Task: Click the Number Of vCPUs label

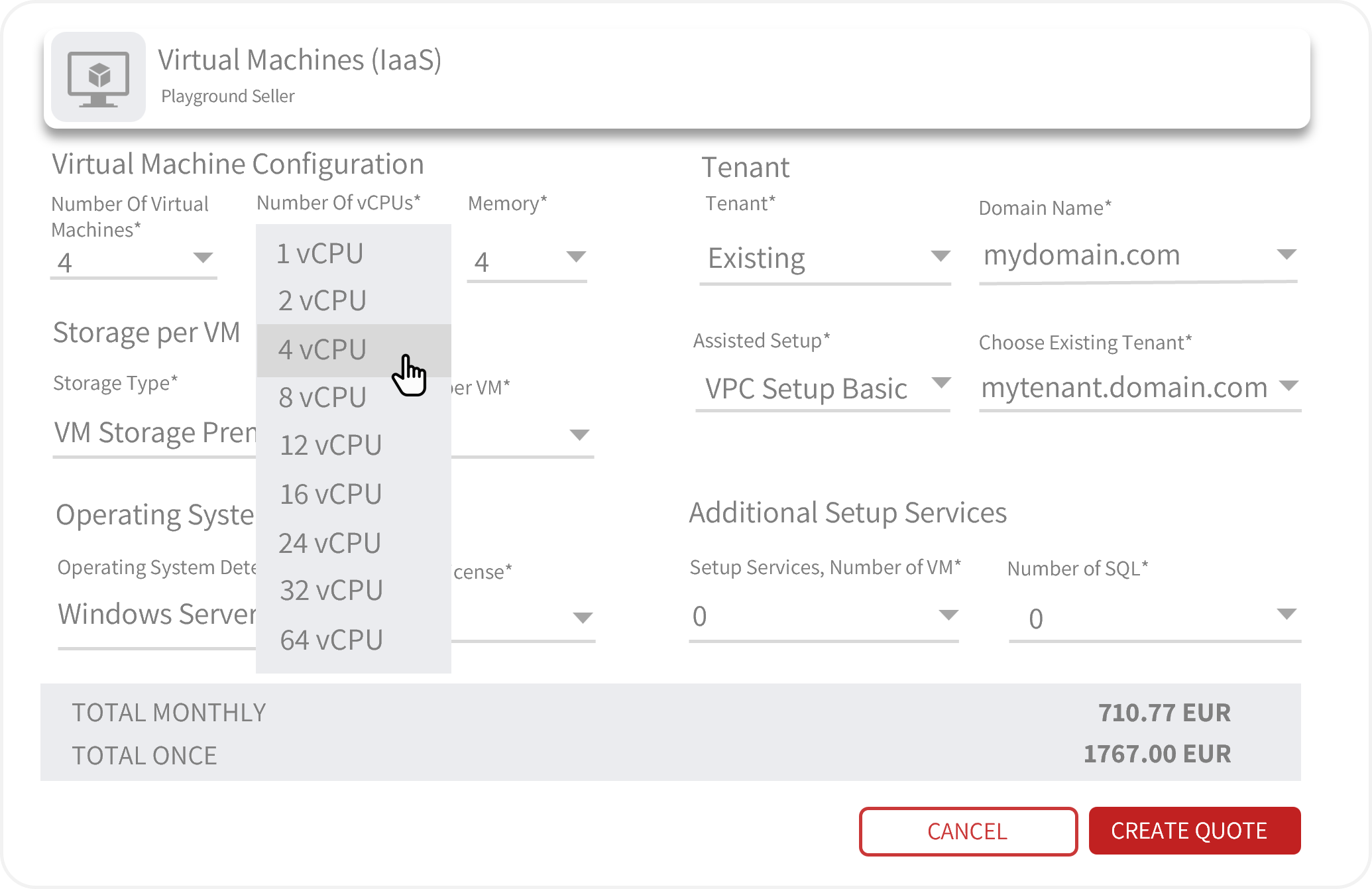Action: tap(339, 203)
